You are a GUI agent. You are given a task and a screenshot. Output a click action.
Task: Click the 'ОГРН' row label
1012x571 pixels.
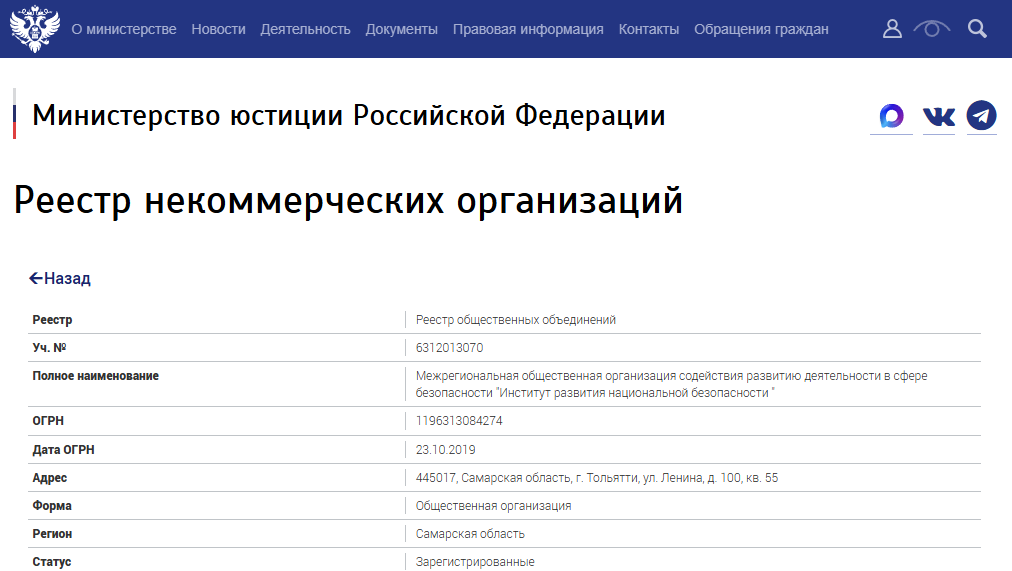pos(48,421)
